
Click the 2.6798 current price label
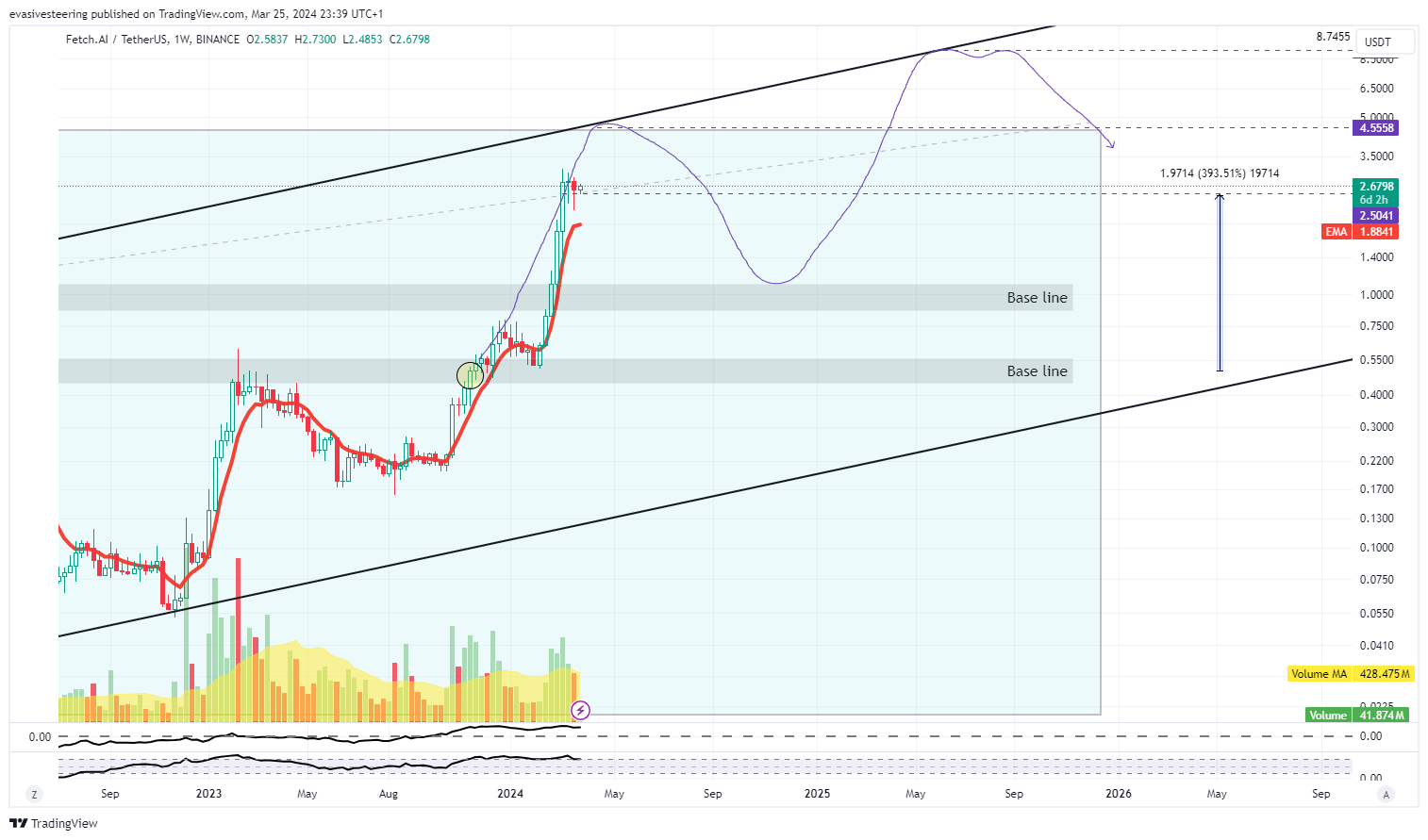pyautogui.click(x=1376, y=187)
